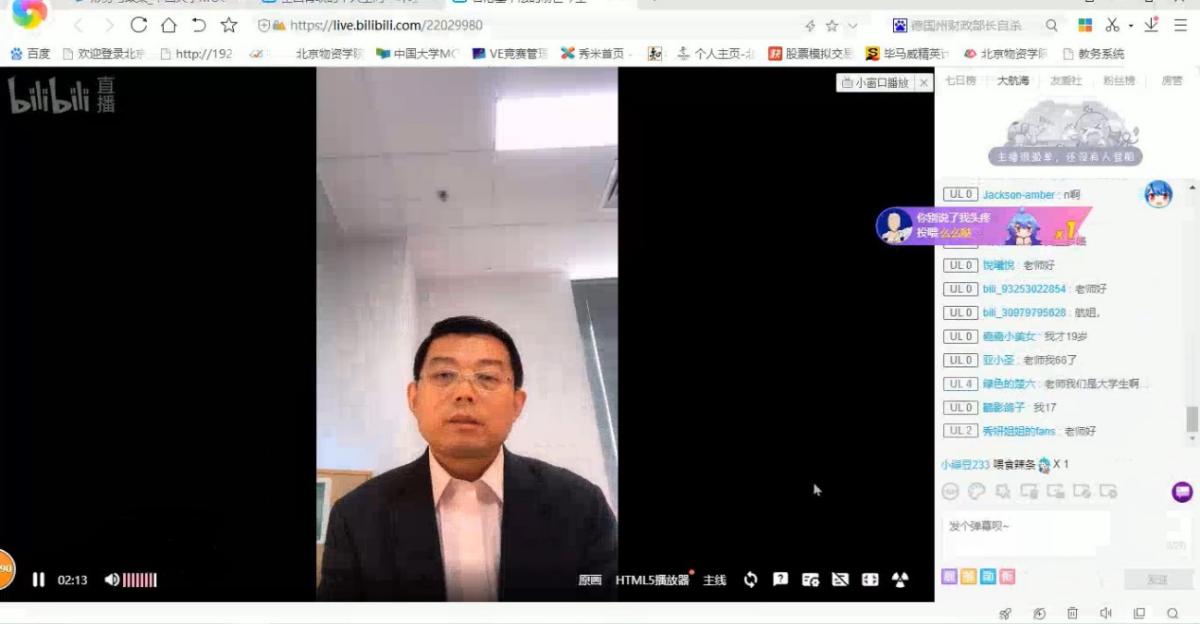
Task: Open emoji picker above chat input
Action: [x=951, y=491]
